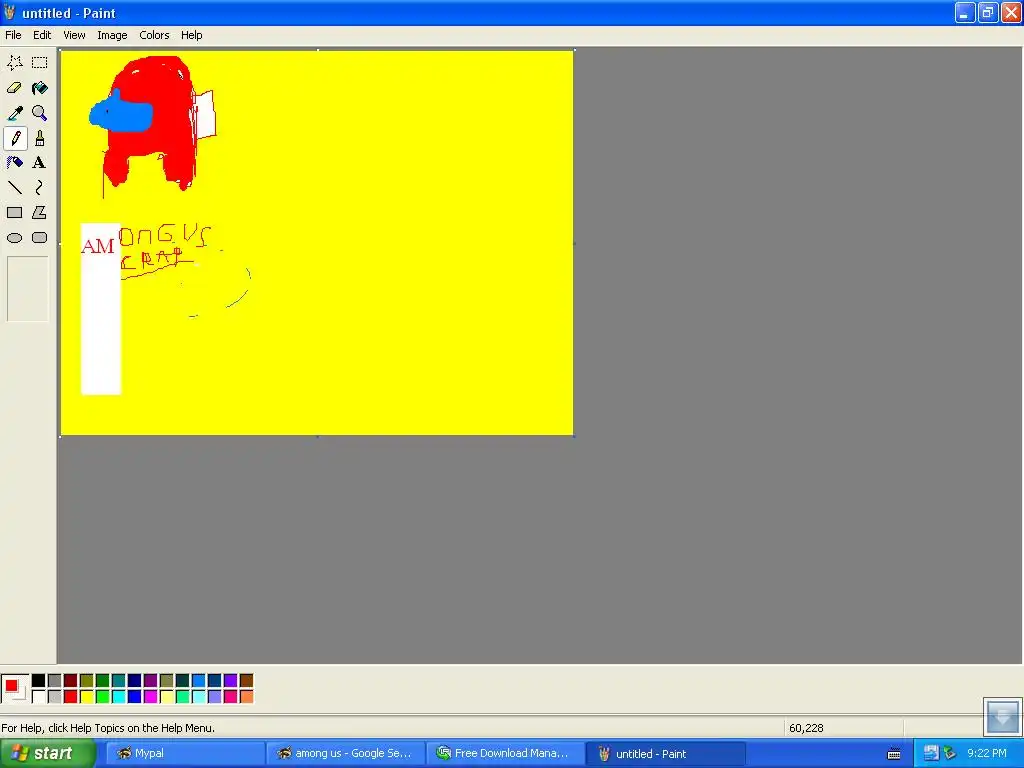
Task: Click the red 'AM' text on canvas
Action: pyautogui.click(x=98, y=247)
